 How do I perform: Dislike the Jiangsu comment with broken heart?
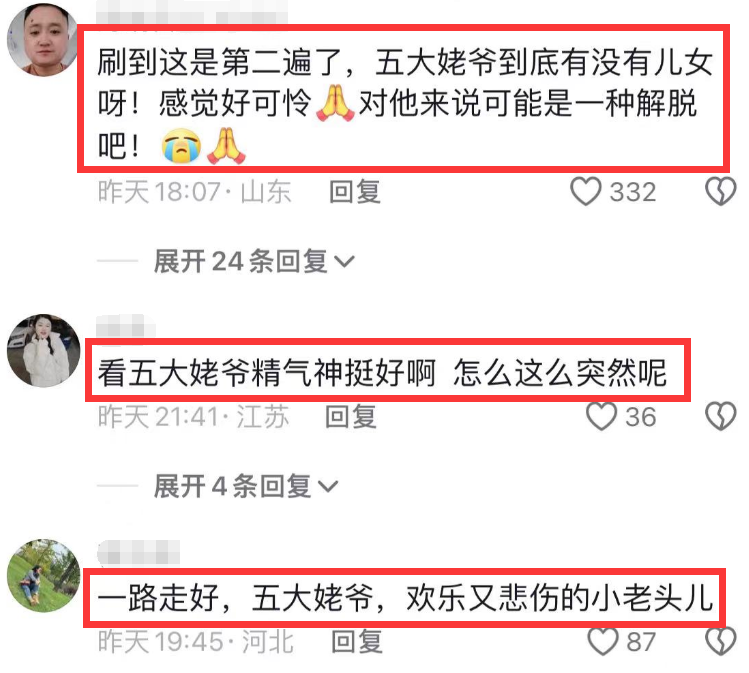pos(721,417)
